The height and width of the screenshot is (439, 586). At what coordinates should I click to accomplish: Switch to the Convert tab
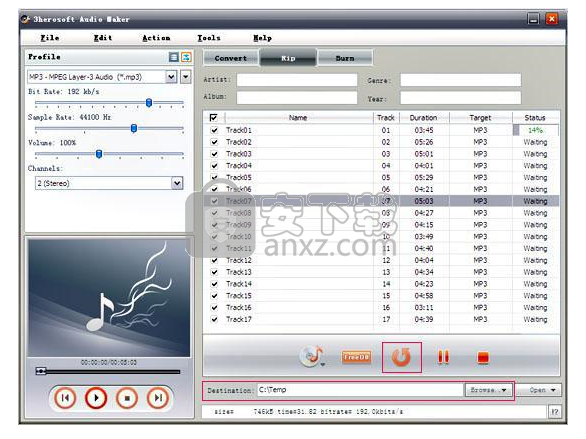231,58
